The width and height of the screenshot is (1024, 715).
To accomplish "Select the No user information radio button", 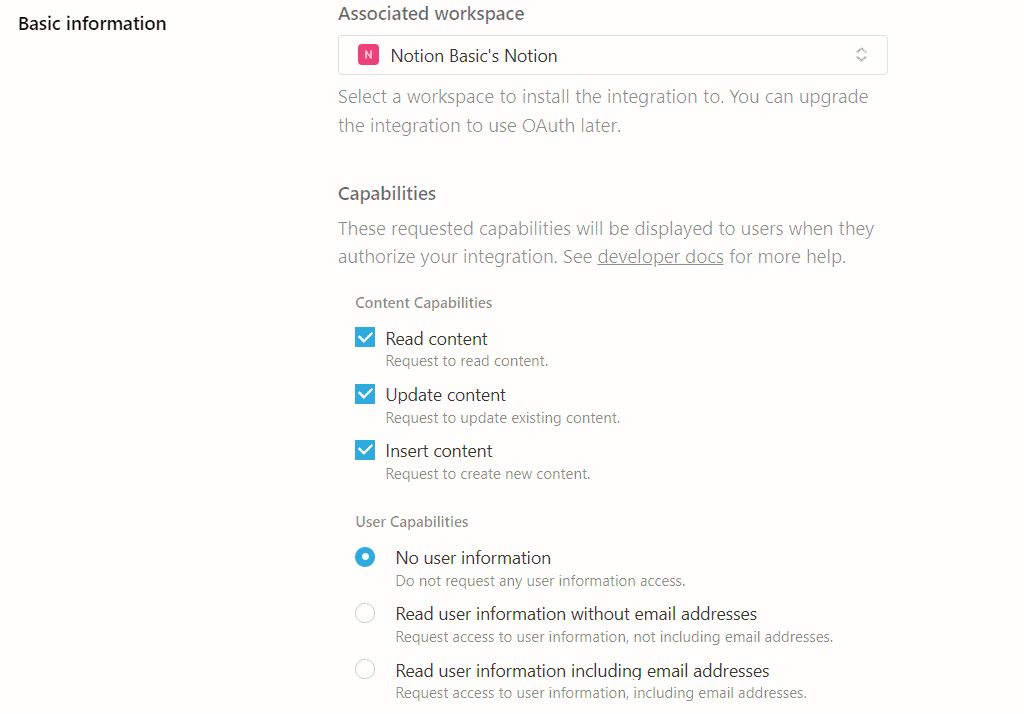I will tap(365, 557).
